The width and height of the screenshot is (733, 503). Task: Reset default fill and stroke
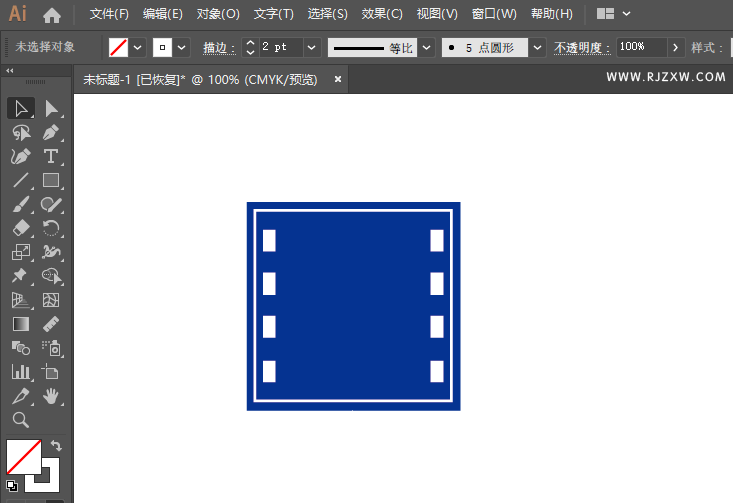pyautogui.click(x=12, y=486)
